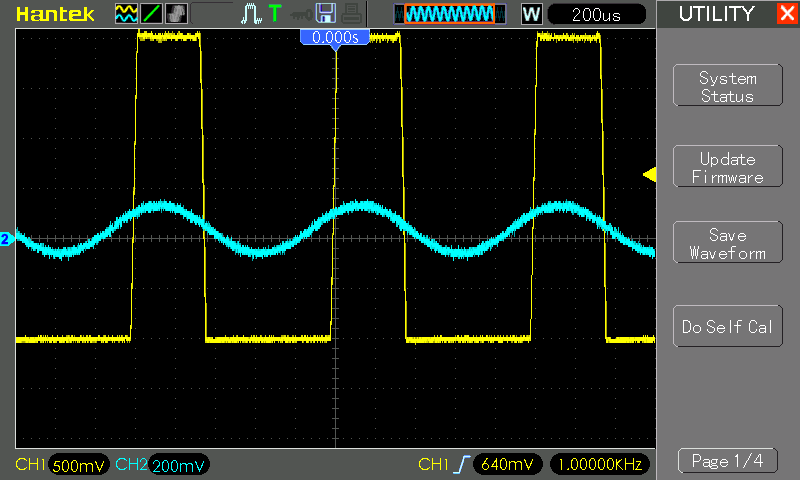The image size is (800, 480).
Task: Click the UTILITY menu title
Action: [x=716, y=14]
